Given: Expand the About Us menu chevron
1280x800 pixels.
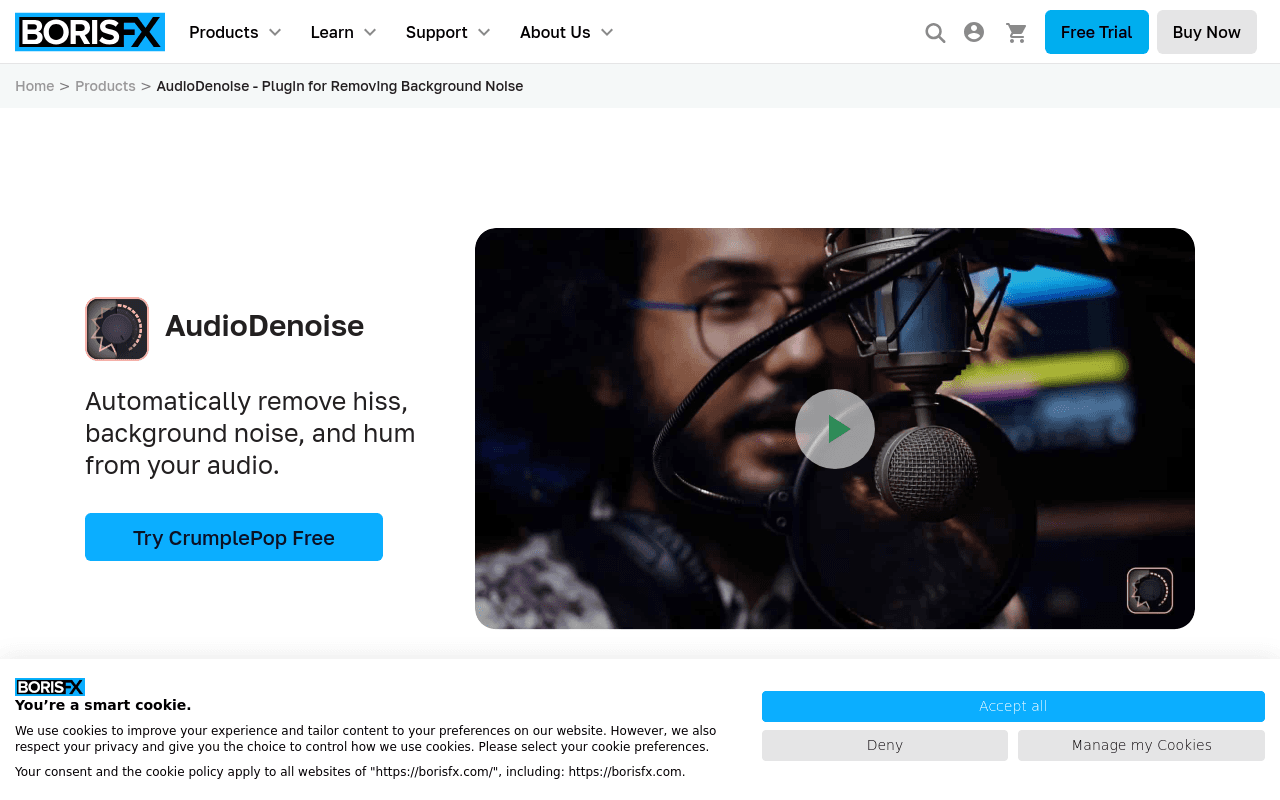Looking at the screenshot, I should tap(607, 32).
